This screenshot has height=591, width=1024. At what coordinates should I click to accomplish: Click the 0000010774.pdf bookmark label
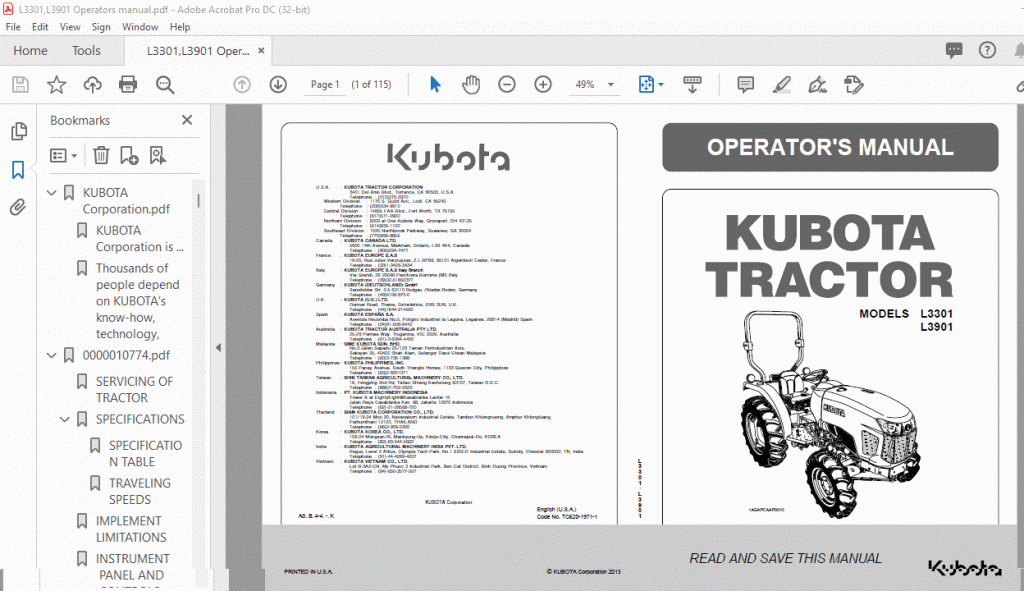126,355
